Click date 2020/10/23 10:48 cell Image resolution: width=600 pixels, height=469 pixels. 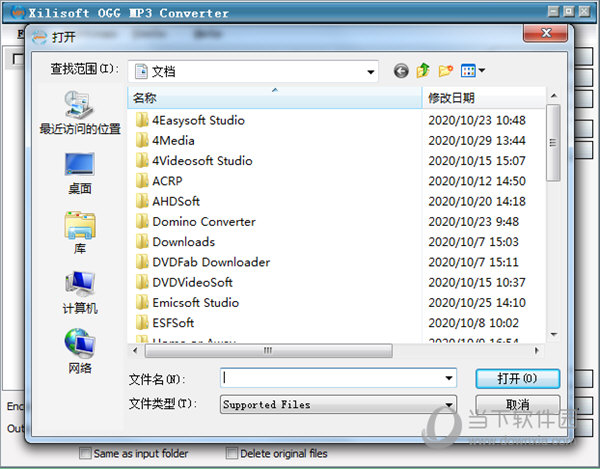click(477, 120)
